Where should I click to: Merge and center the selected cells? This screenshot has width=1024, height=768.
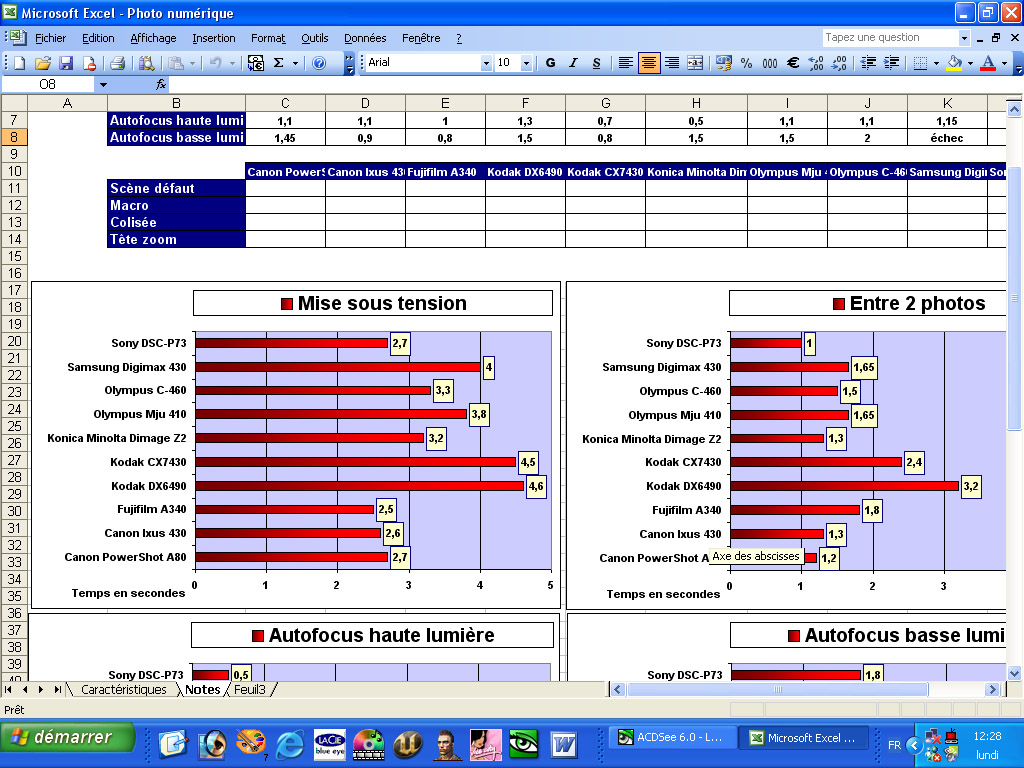pos(696,63)
